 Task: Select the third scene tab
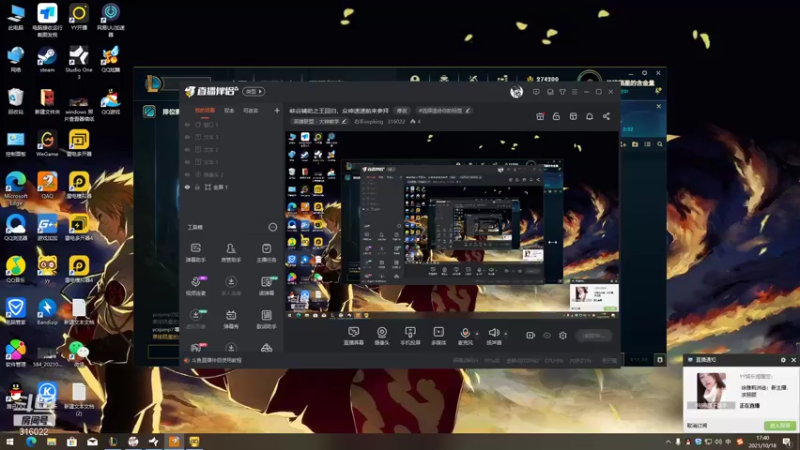click(x=251, y=111)
